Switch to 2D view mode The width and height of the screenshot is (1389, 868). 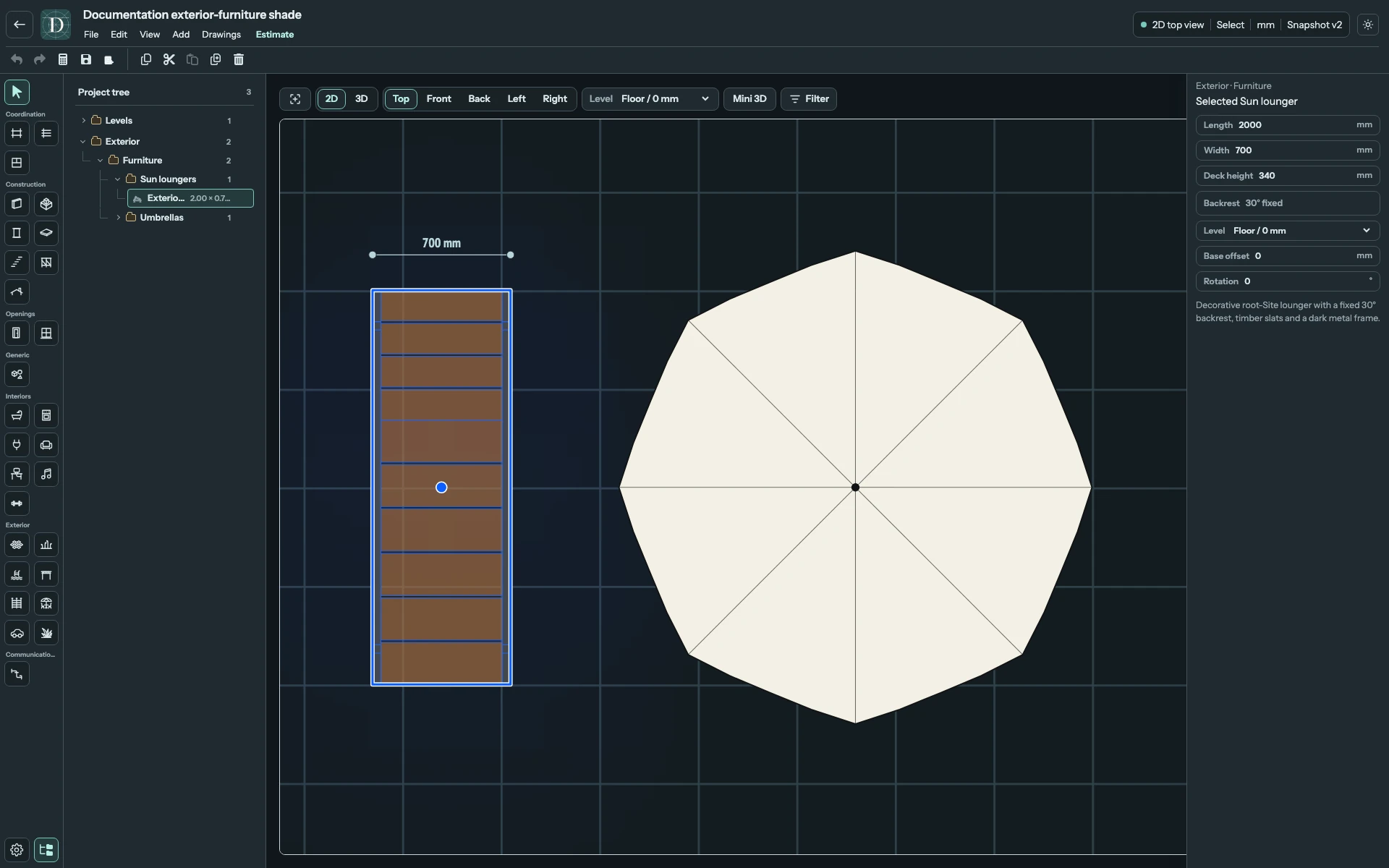331,99
